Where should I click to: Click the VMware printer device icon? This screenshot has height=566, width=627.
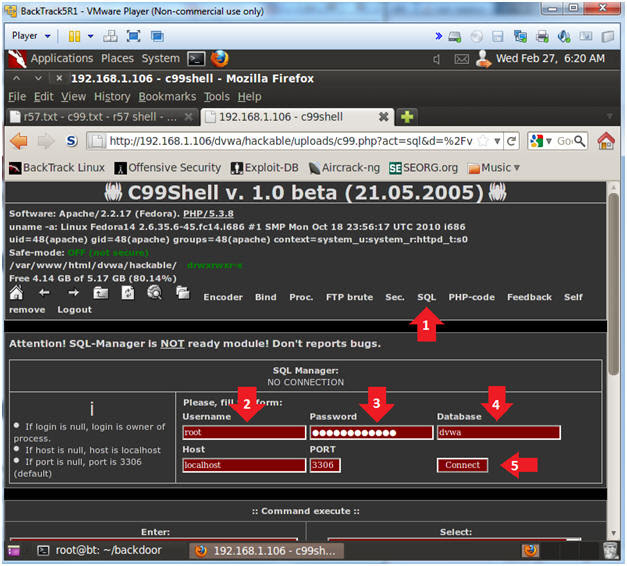click(542, 36)
